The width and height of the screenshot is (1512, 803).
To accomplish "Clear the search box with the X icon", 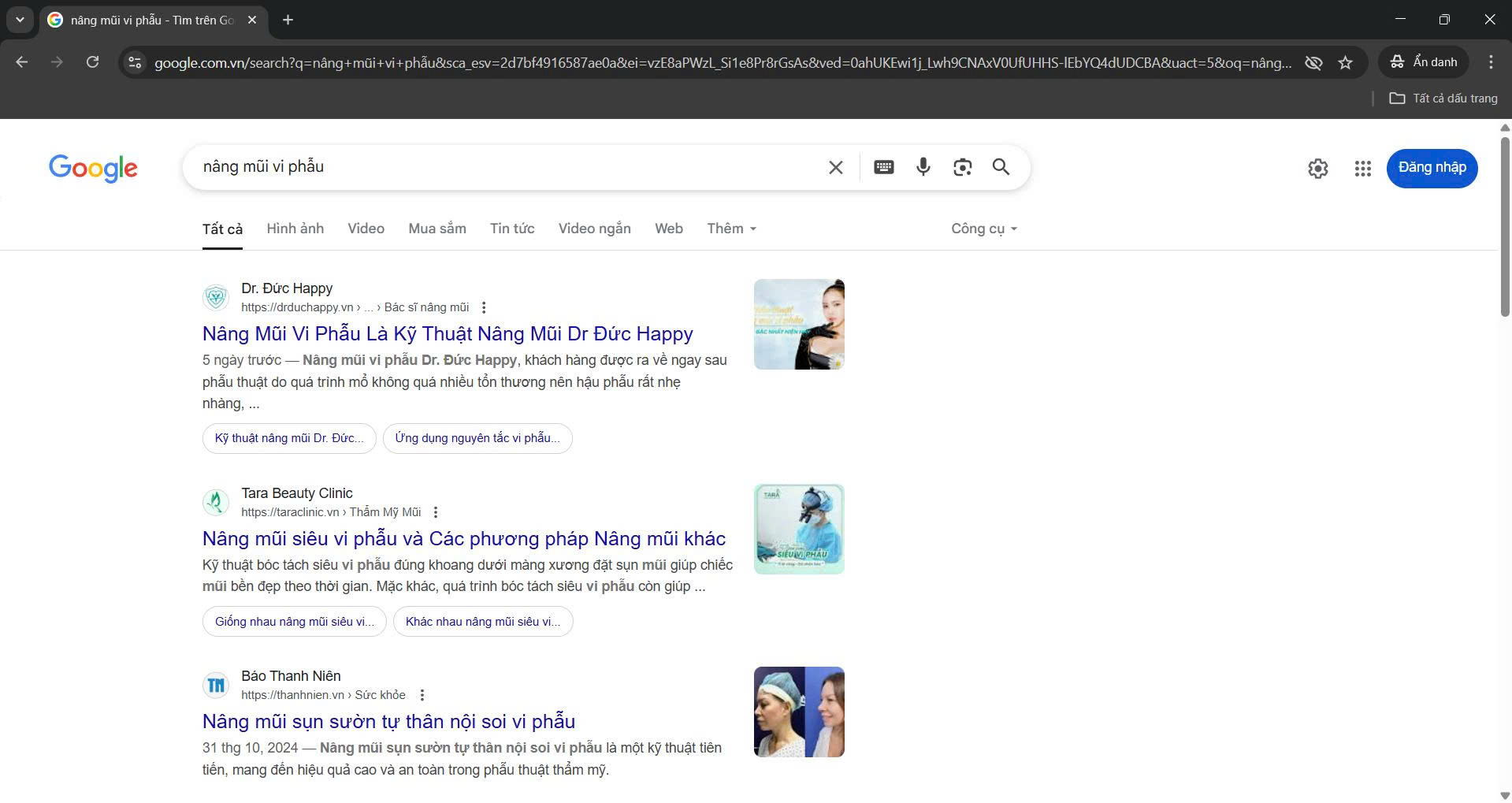I will click(x=835, y=167).
